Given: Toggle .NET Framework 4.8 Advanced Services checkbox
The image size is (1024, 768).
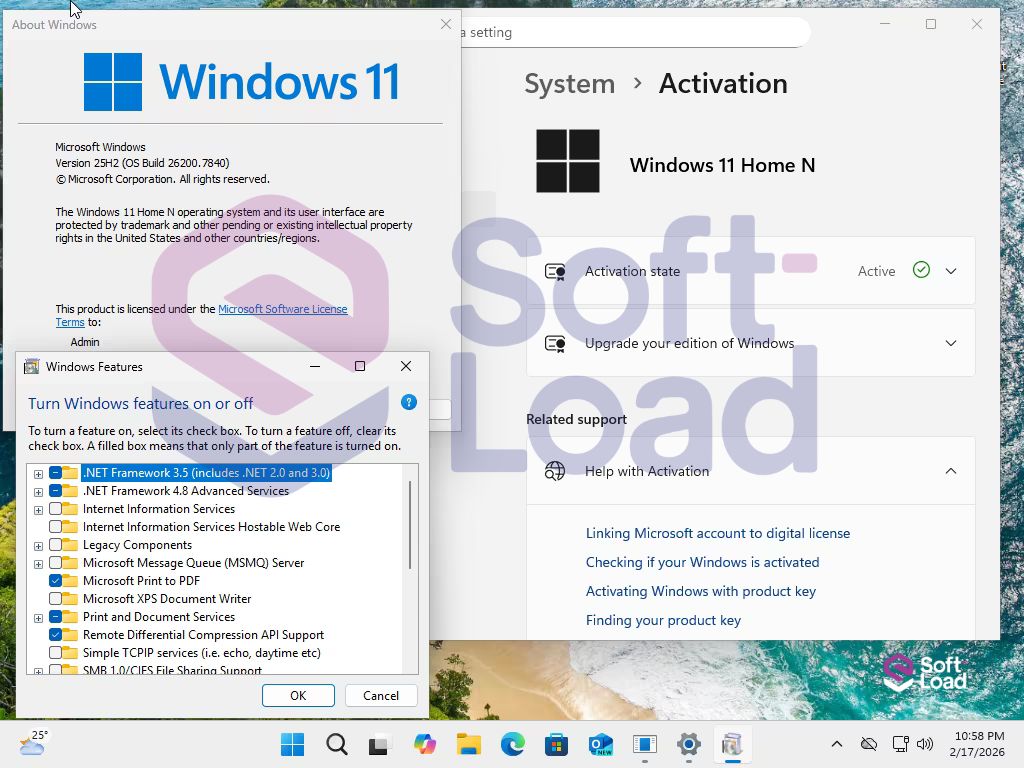Looking at the screenshot, I should [x=56, y=490].
